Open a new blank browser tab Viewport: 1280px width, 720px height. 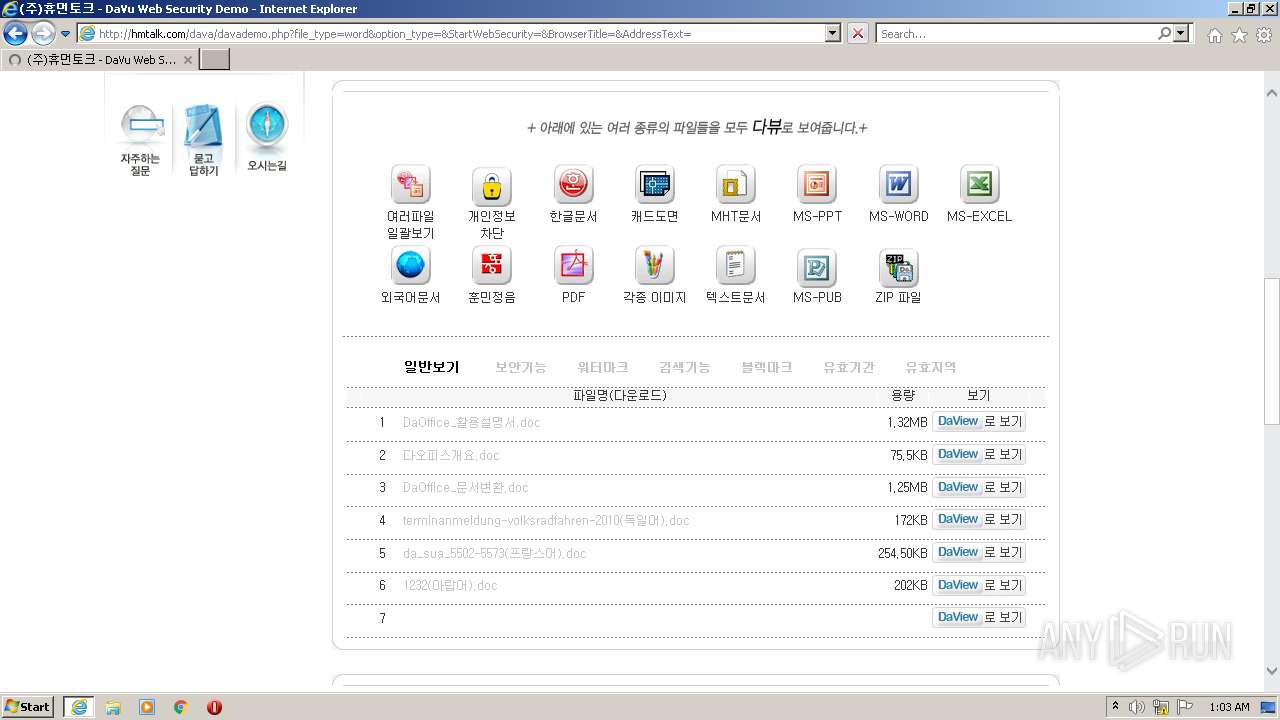click(215, 59)
